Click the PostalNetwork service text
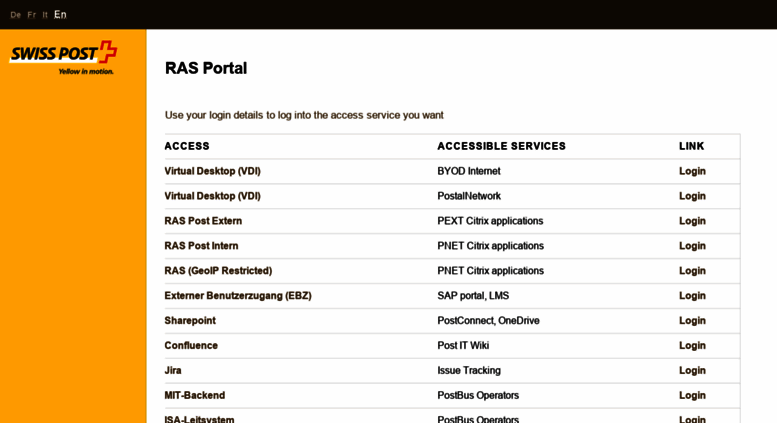Image resolution: width=777 pixels, height=423 pixels. [x=469, y=196]
